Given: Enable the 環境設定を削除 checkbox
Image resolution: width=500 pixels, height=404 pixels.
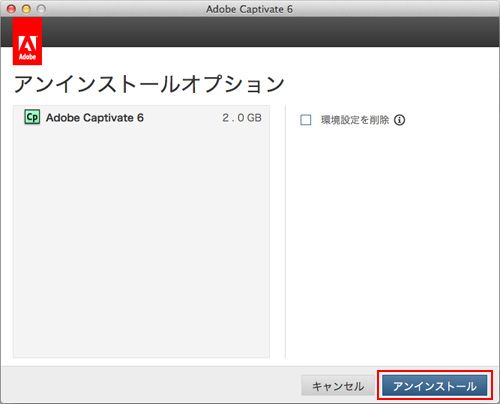Looking at the screenshot, I should [x=306, y=120].
